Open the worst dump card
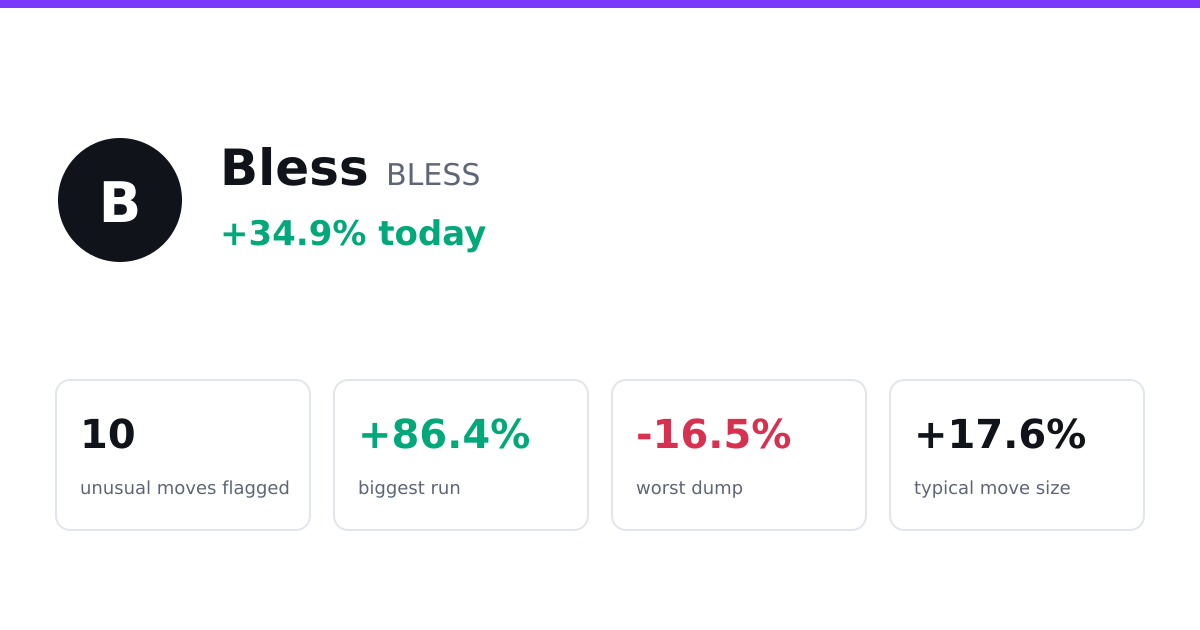The height and width of the screenshot is (630, 1200). pyautogui.click(x=739, y=455)
